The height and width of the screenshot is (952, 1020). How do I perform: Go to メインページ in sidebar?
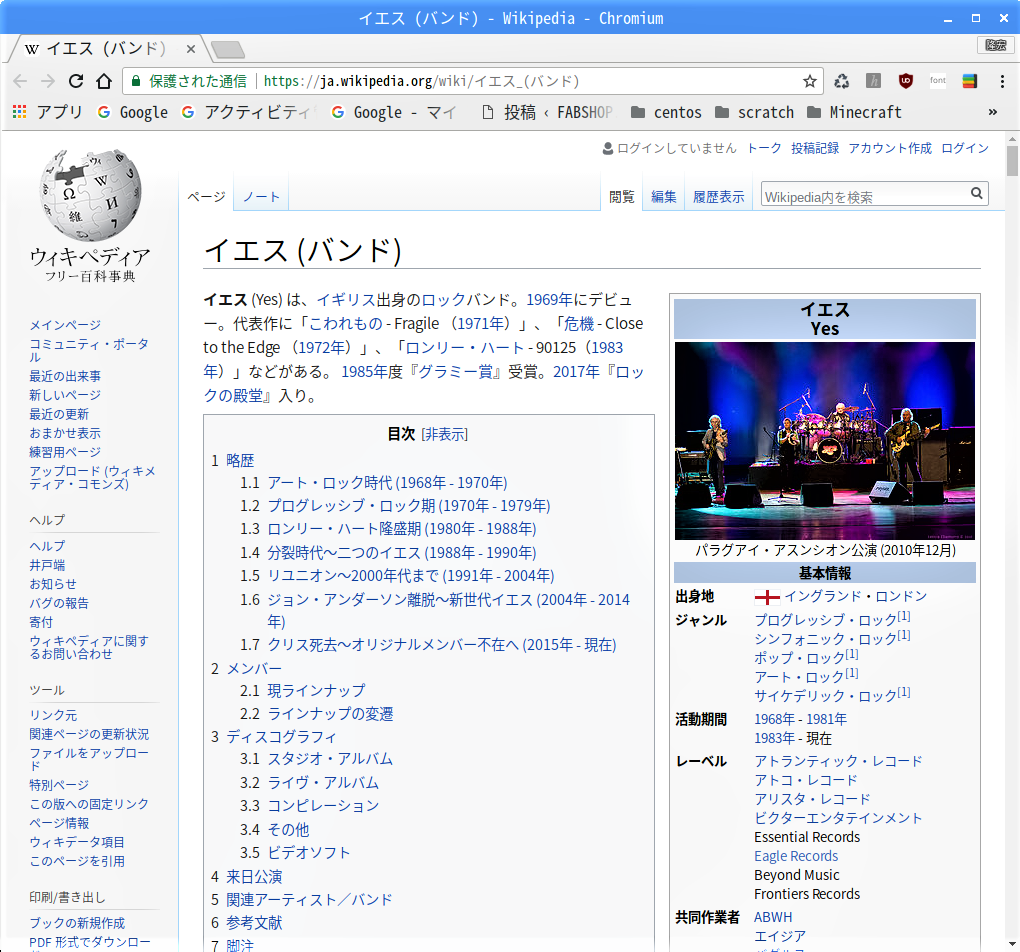65,325
